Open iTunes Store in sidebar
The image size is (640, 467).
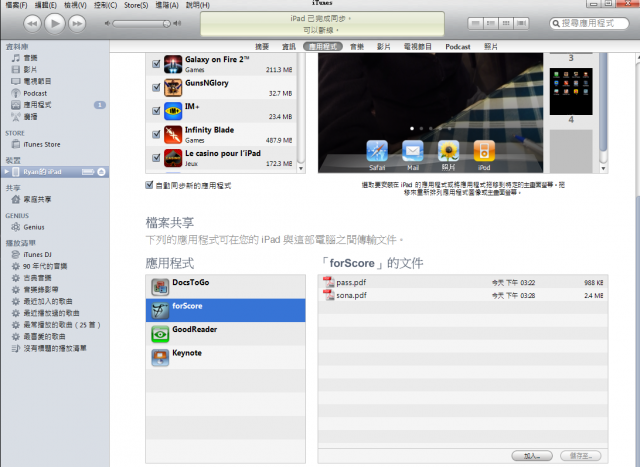(x=41, y=144)
